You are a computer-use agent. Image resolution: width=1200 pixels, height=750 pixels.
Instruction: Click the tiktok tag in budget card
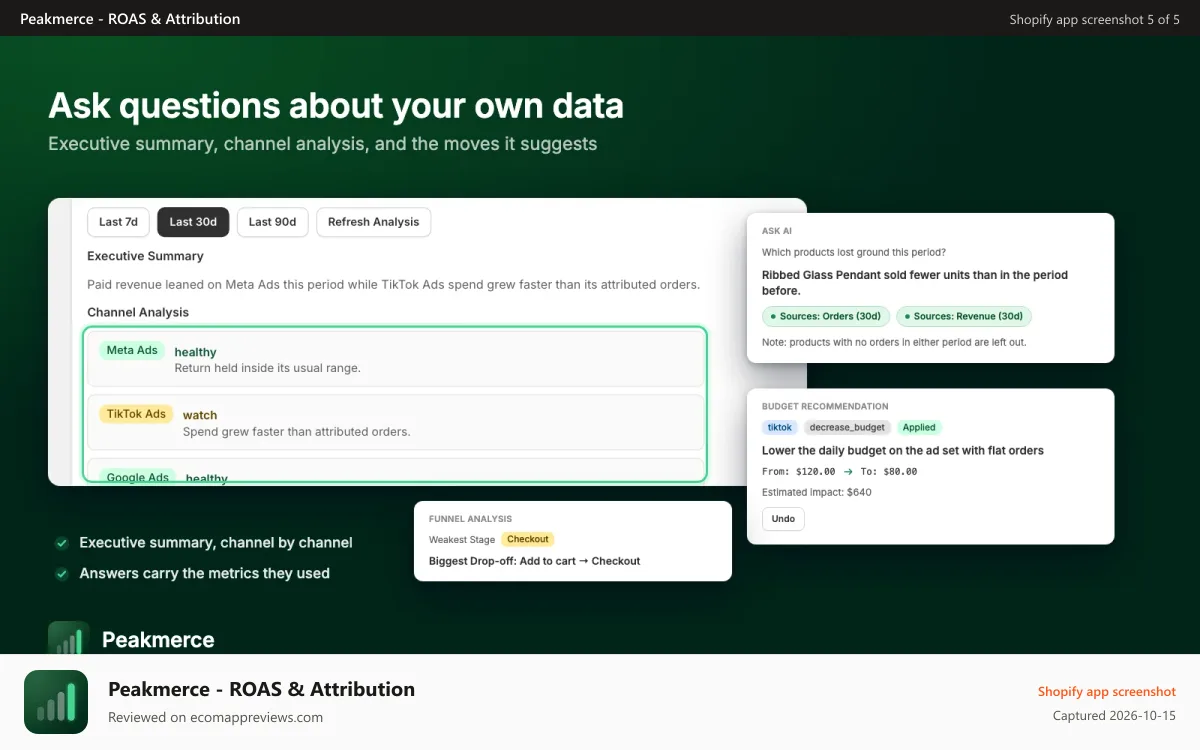(x=780, y=427)
